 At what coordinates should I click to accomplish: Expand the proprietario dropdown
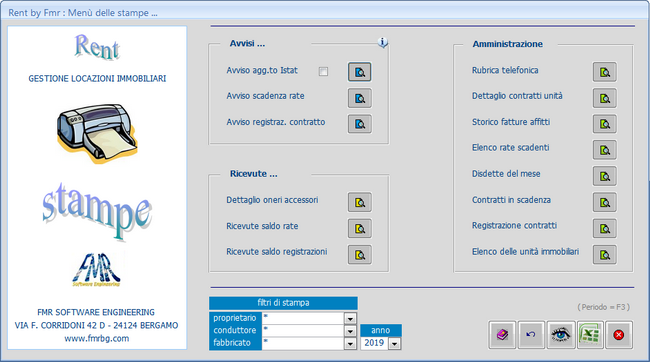350,318
